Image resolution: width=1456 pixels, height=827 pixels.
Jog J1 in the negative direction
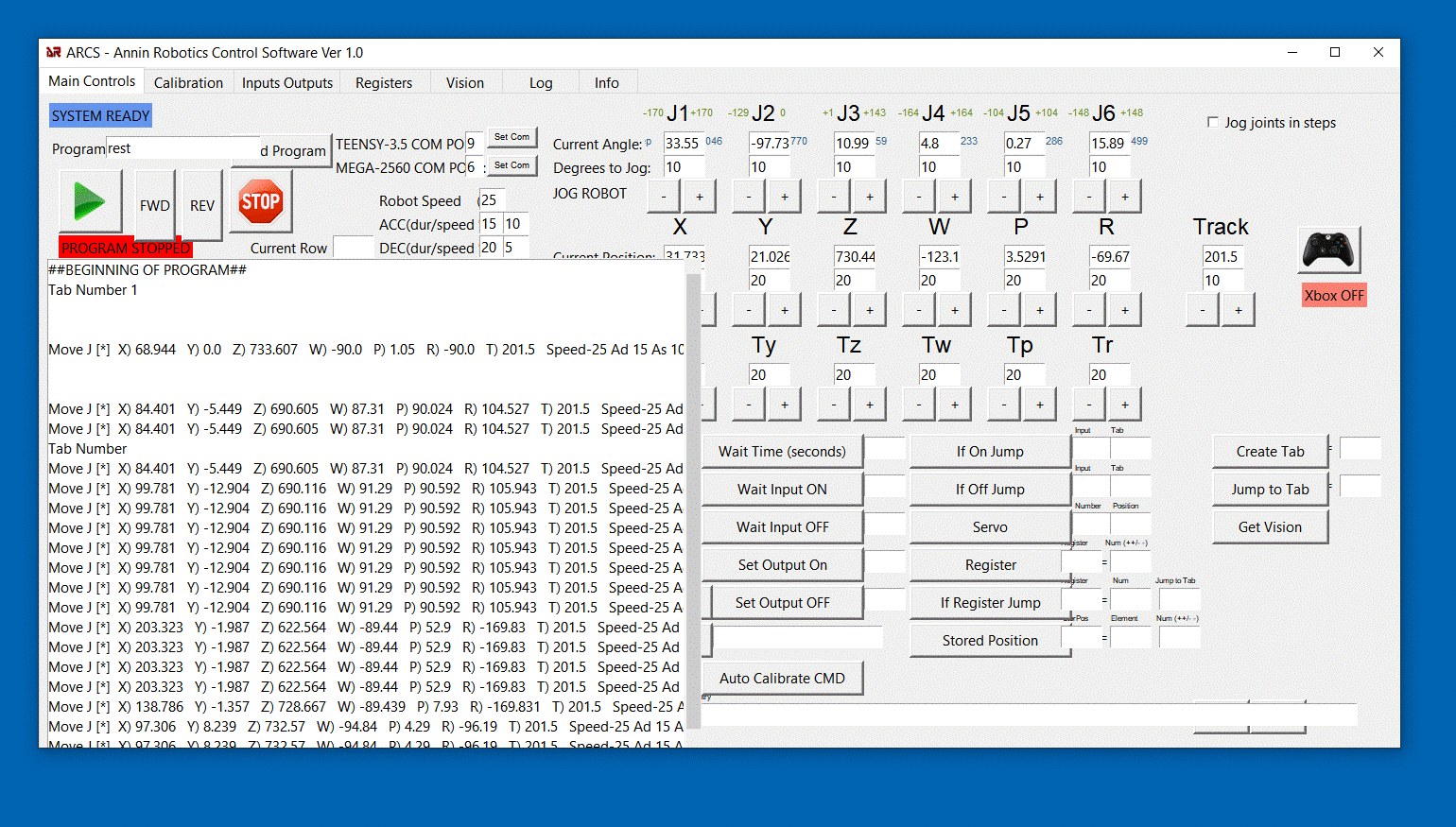coord(664,197)
